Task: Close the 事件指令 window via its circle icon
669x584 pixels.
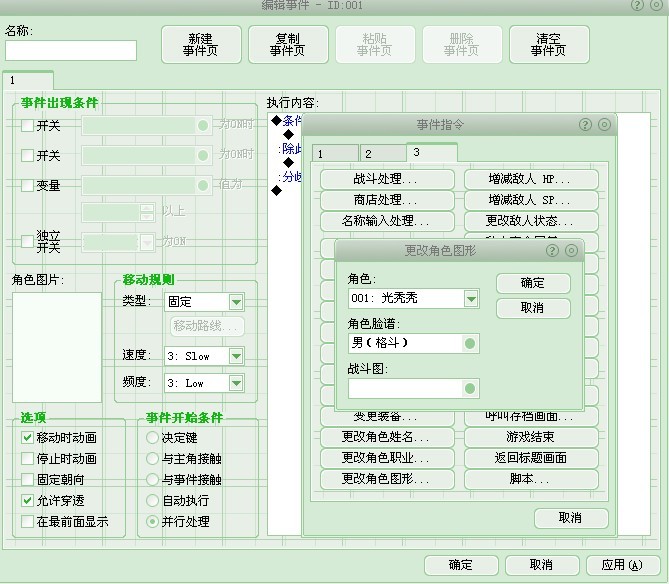Action: [x=605, y=125]
